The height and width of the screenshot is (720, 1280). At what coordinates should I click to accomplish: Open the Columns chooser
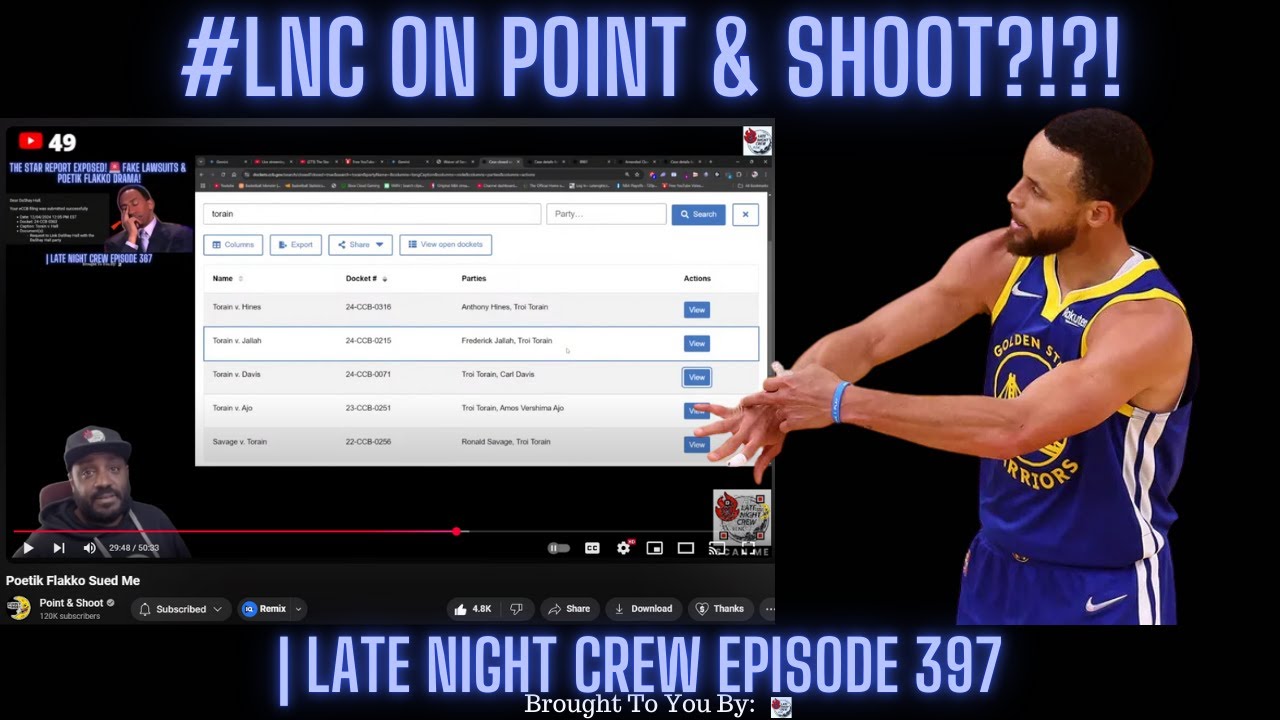(233, 245)
